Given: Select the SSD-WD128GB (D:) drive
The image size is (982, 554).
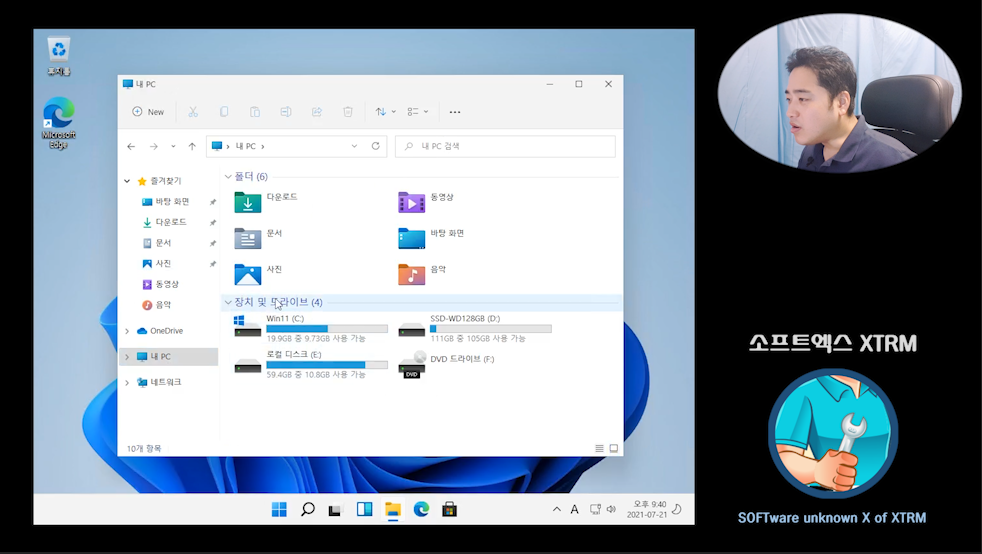Looking at the screenshot, I should (x=475, y=328).
